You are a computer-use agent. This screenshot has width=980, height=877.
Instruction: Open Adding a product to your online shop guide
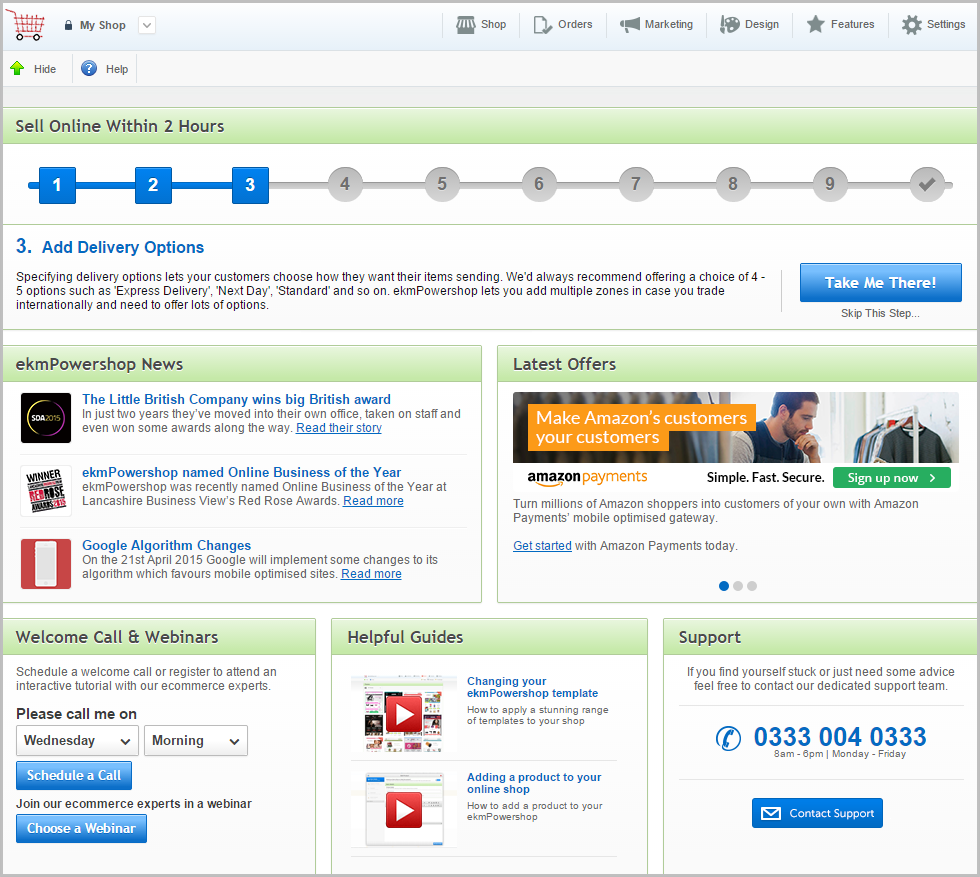coord(534,783)
